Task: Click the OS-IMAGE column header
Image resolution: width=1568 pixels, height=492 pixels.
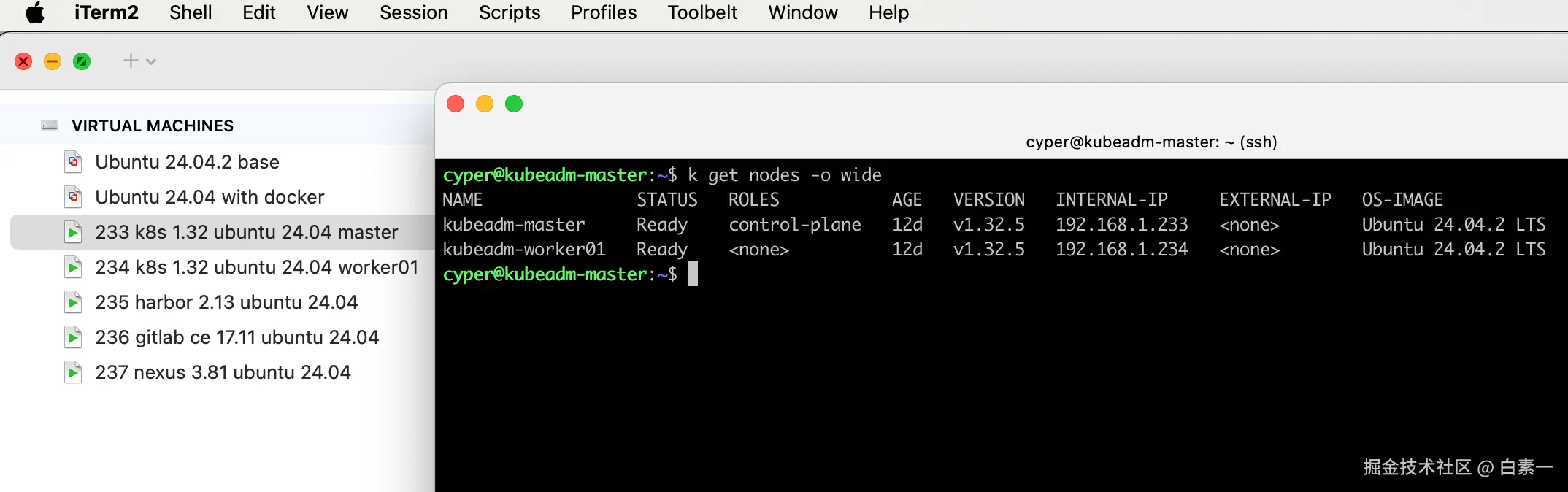Action: coord(1402,200)
